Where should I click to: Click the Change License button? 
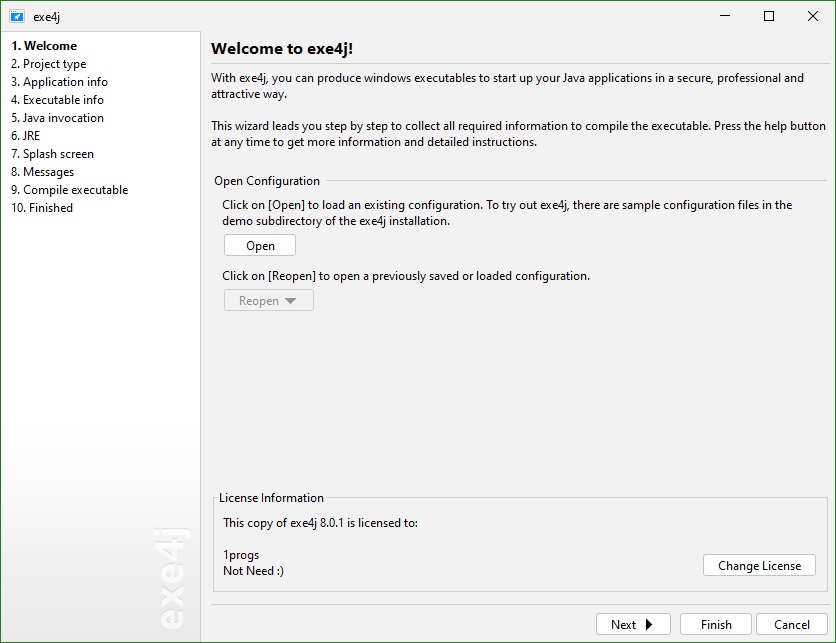click(759, 565)
